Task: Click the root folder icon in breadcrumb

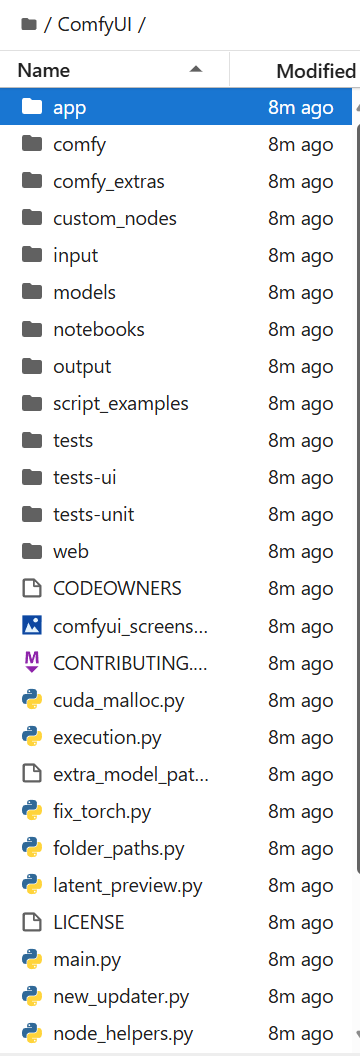Action: point(28,25)
